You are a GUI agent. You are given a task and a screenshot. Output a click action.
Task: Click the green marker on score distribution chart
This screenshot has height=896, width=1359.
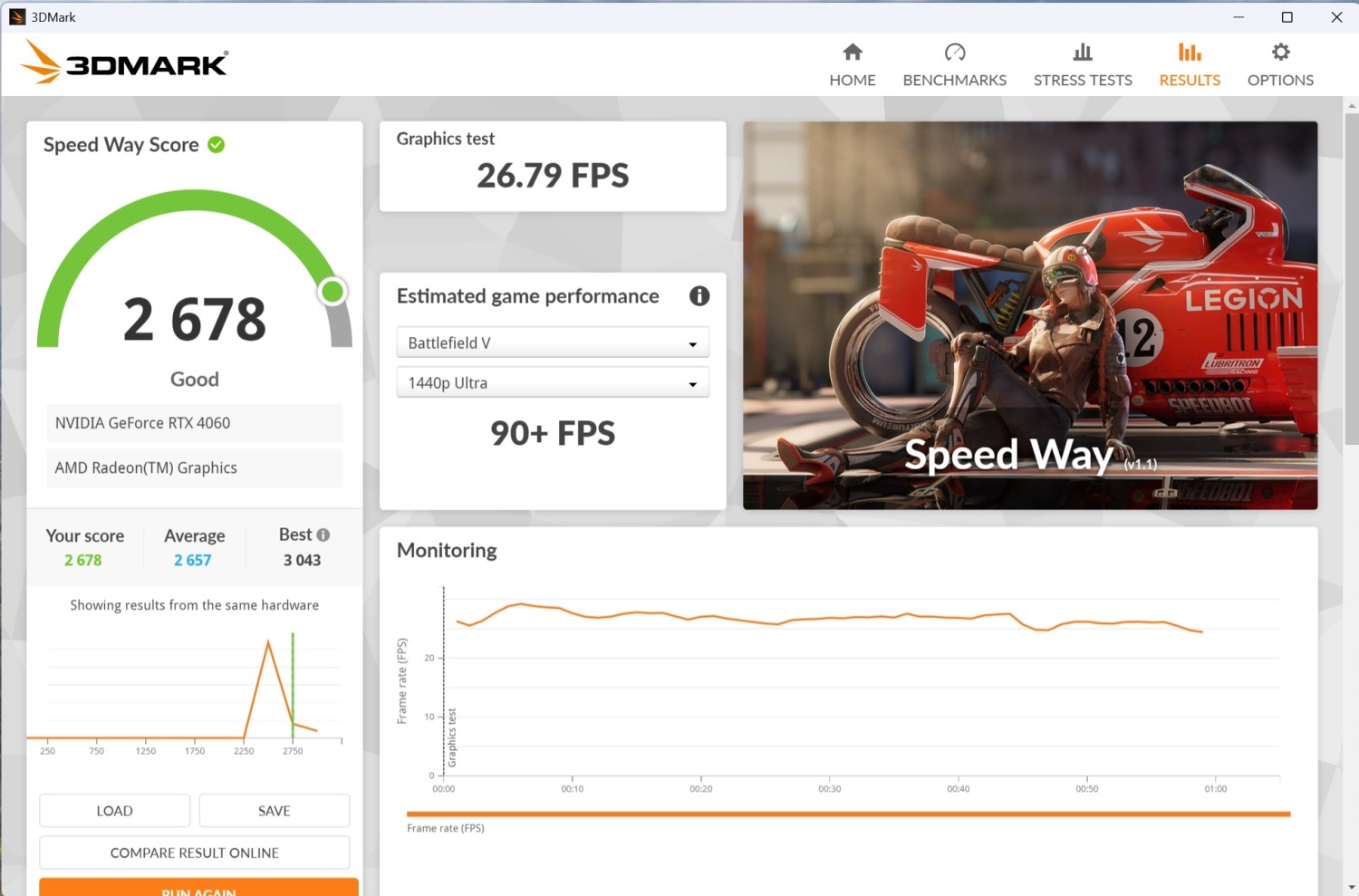pos(293,685)
